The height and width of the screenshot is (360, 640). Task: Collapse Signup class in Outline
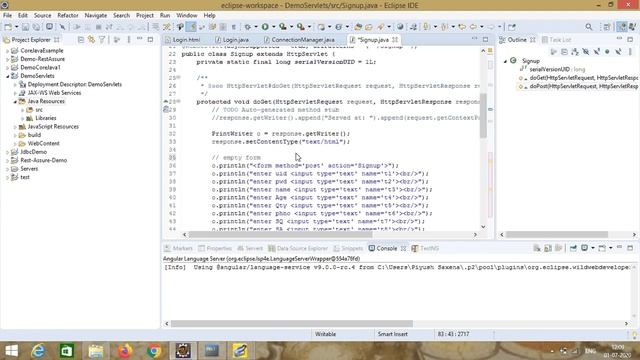[505, 61]
